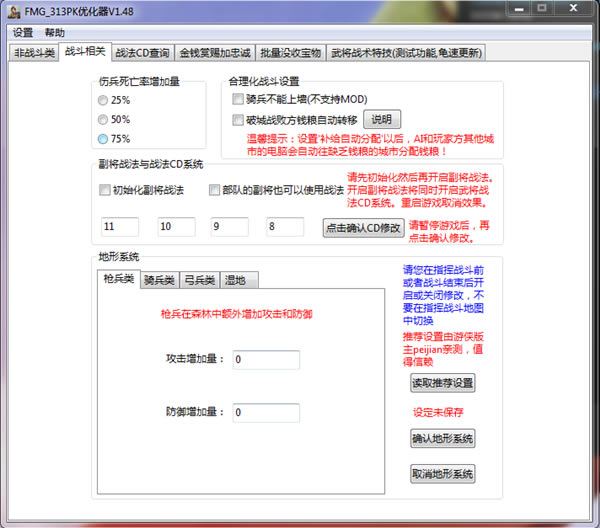Confirm with 确认地形系统 button
This screenshot has width=600, height=528.
(x=442, y=438)
